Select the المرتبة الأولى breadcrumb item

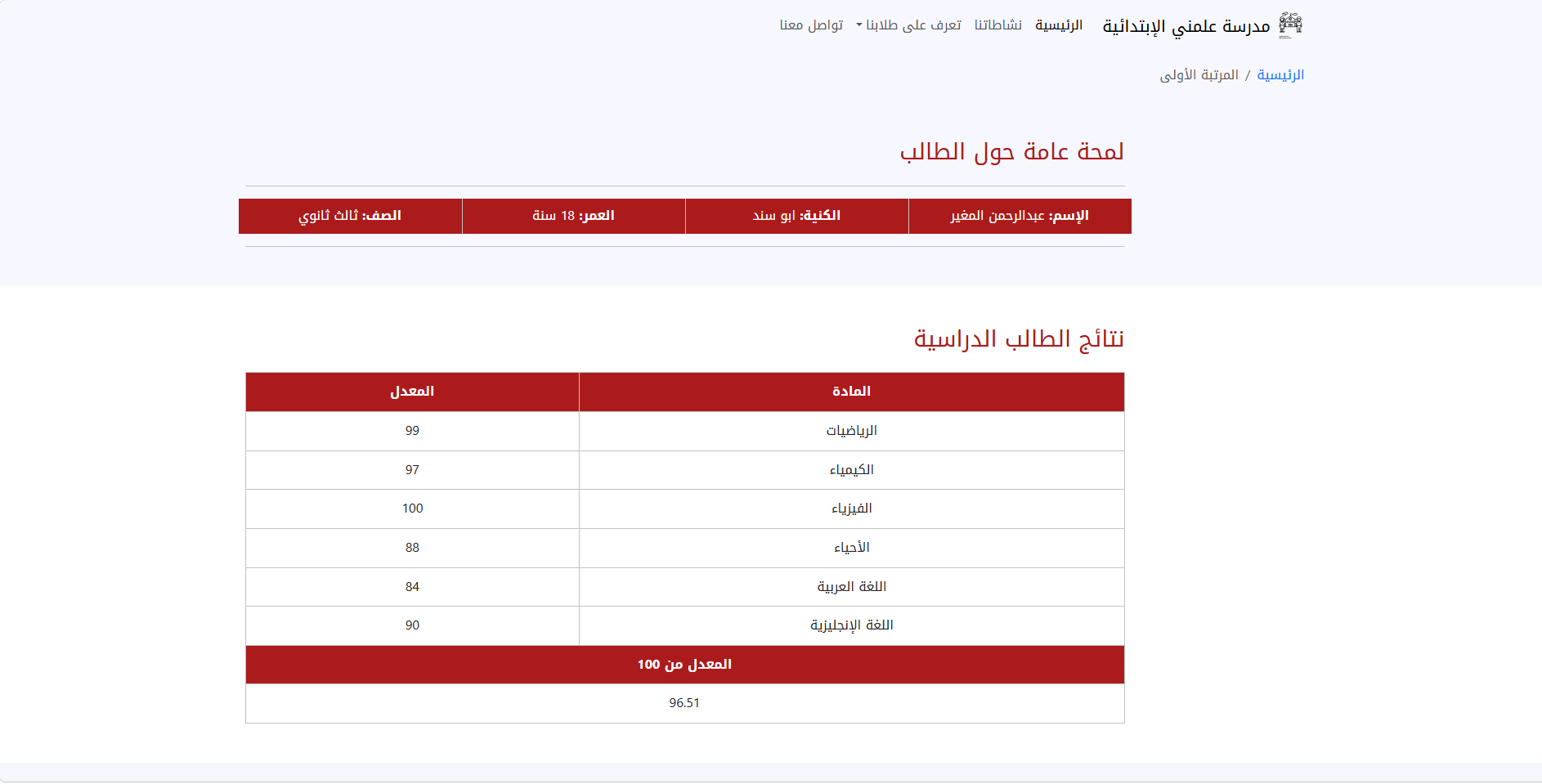click(1199, 75)
